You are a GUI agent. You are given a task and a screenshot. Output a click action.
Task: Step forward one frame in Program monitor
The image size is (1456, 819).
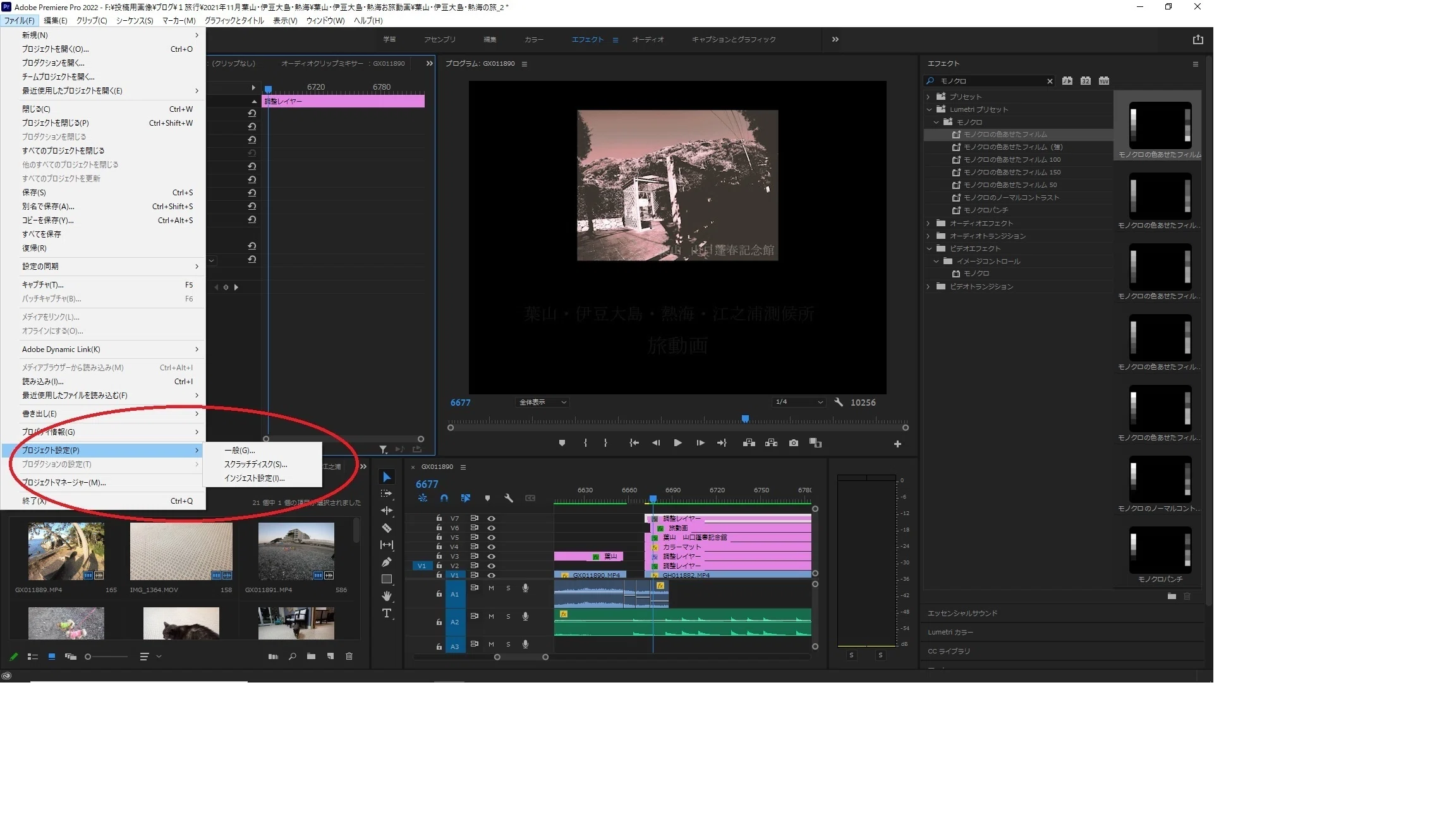(700, 443)
